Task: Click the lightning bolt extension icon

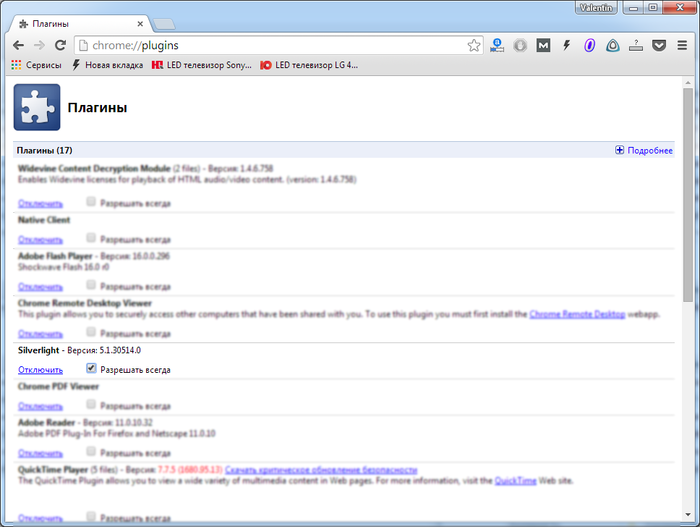Action: [567, 45]
